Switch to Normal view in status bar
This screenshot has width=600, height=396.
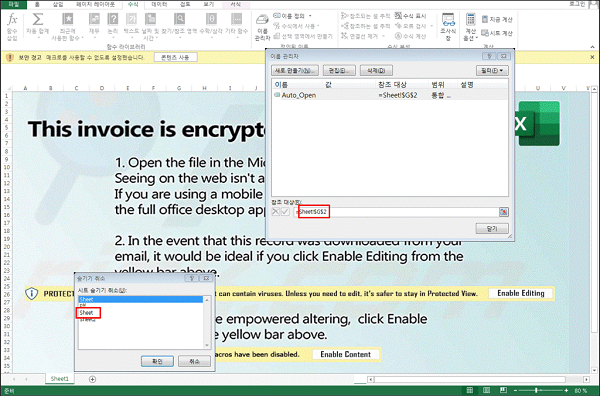470,390
